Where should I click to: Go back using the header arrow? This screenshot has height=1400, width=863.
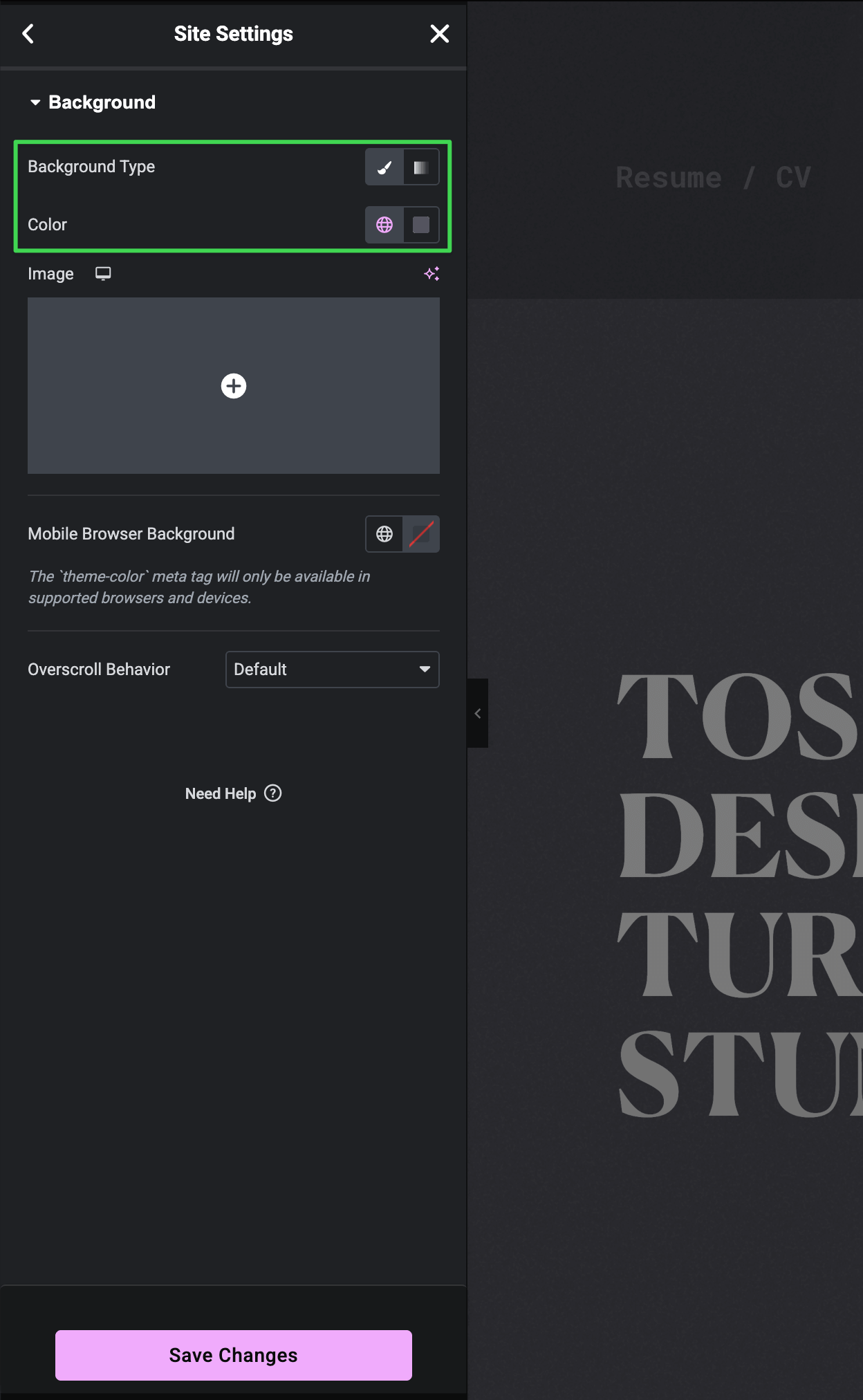(x=28, y=34)
